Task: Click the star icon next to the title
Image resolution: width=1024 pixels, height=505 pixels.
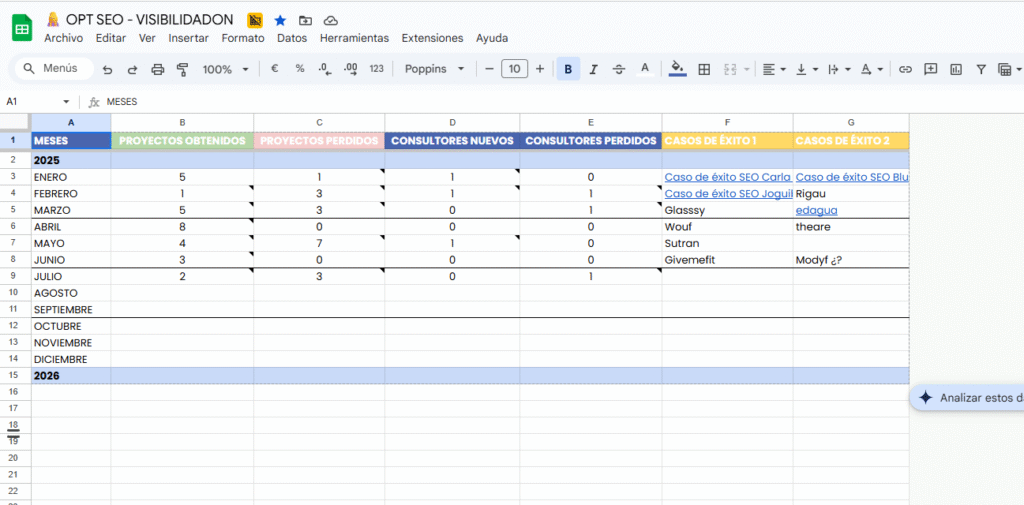Action: 280,20
